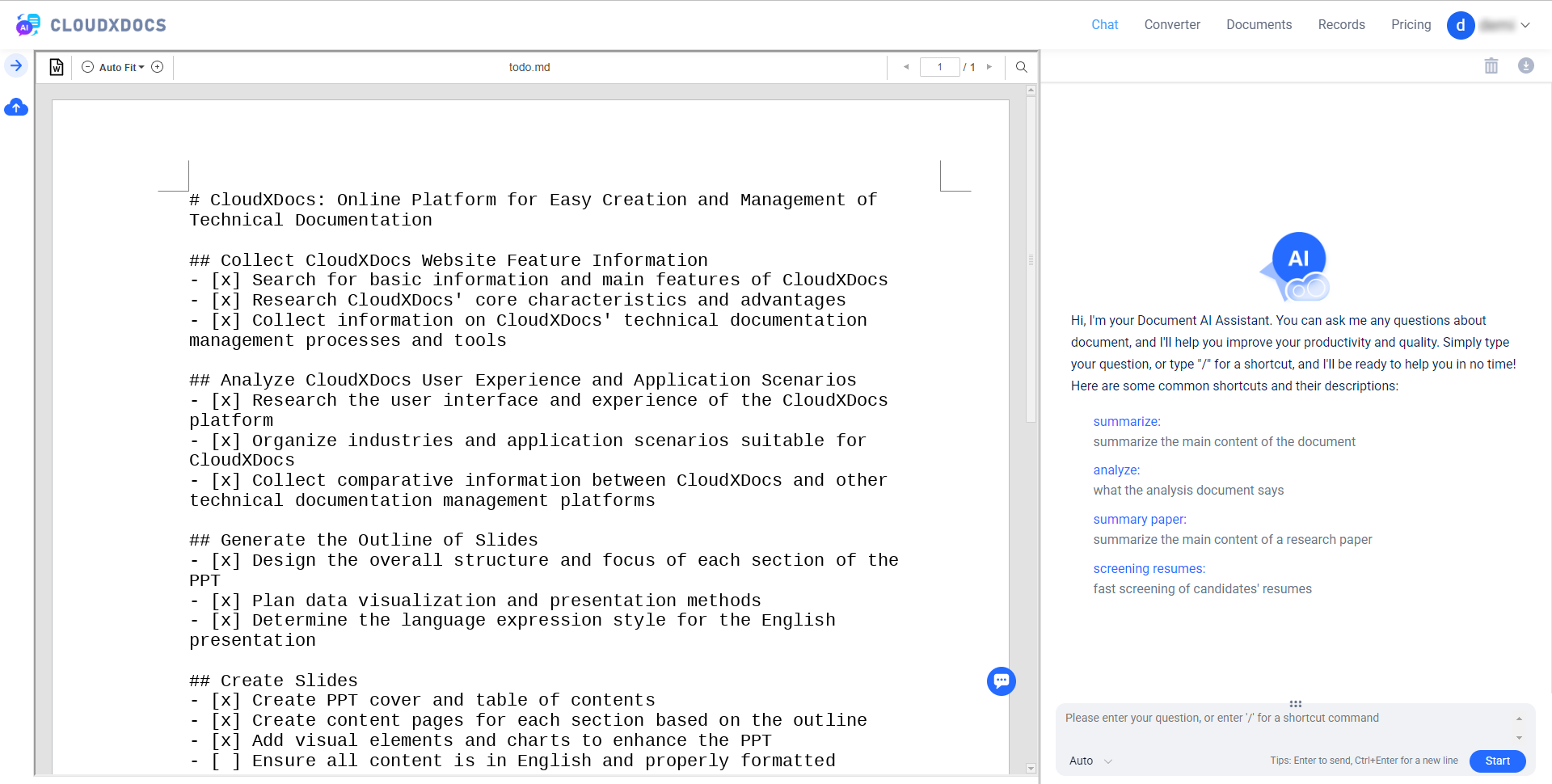Click 'summarize the main content of the document' text
The width and height of the screenshot is (1552, 784).
(1224, 442)
